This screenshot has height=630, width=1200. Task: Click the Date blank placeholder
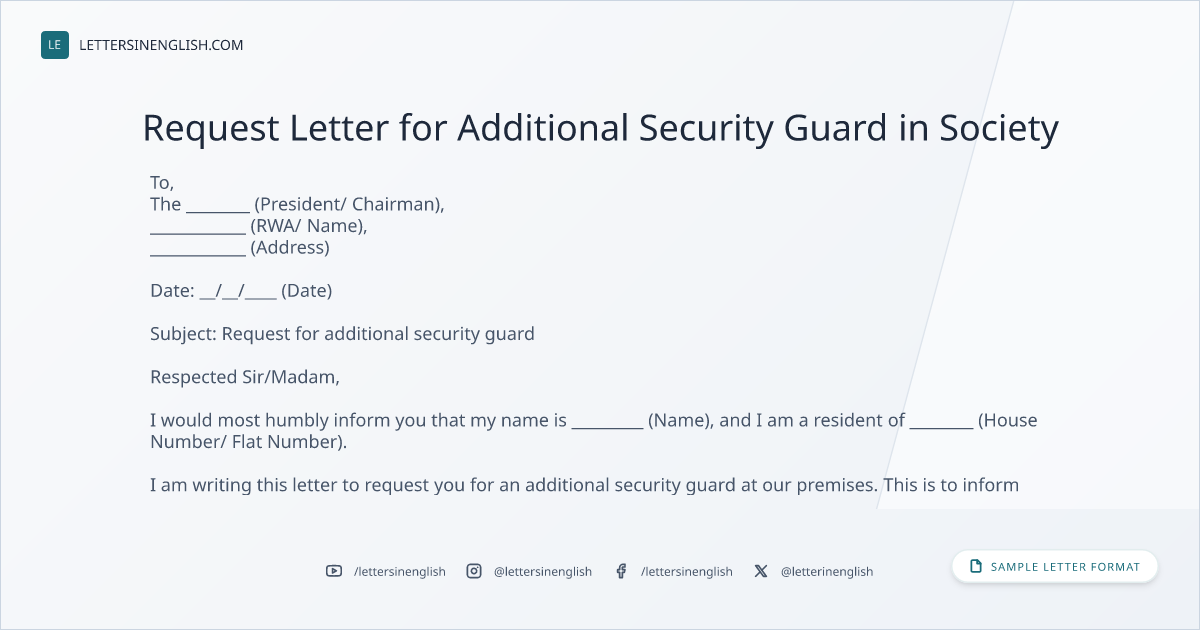(x=238, y=291)
